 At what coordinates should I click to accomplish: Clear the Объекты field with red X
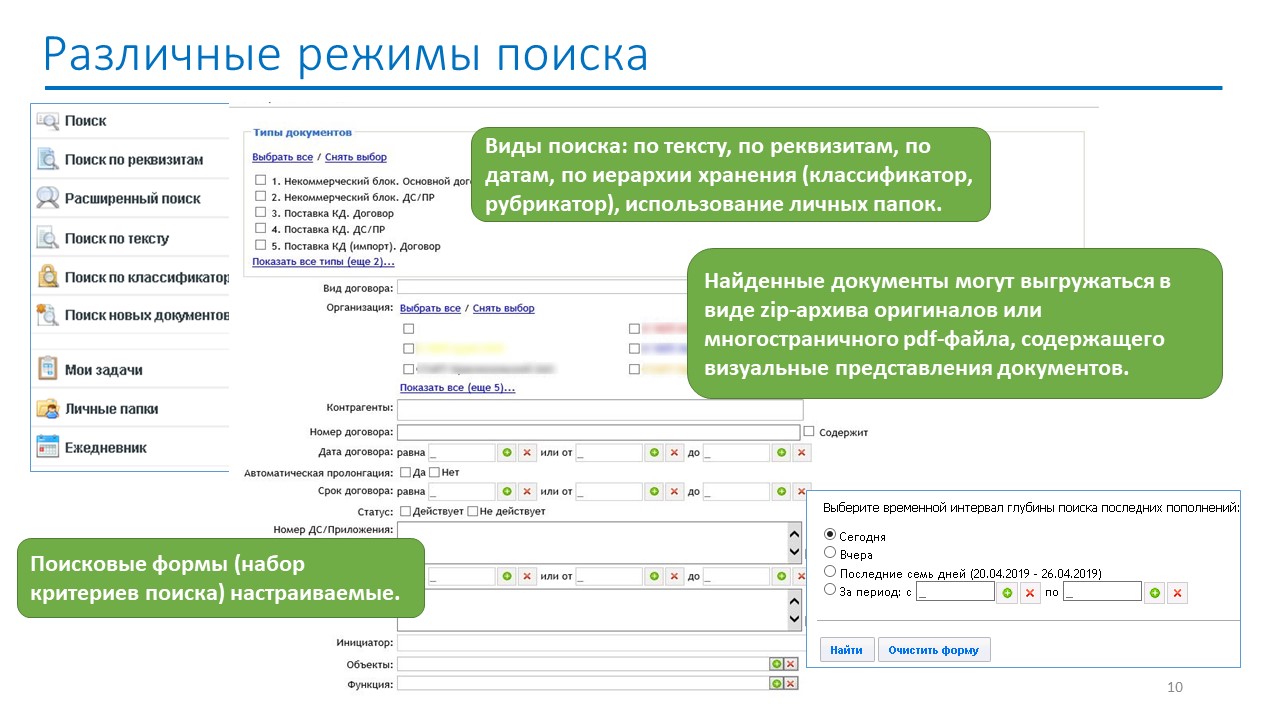pos(791,664)
